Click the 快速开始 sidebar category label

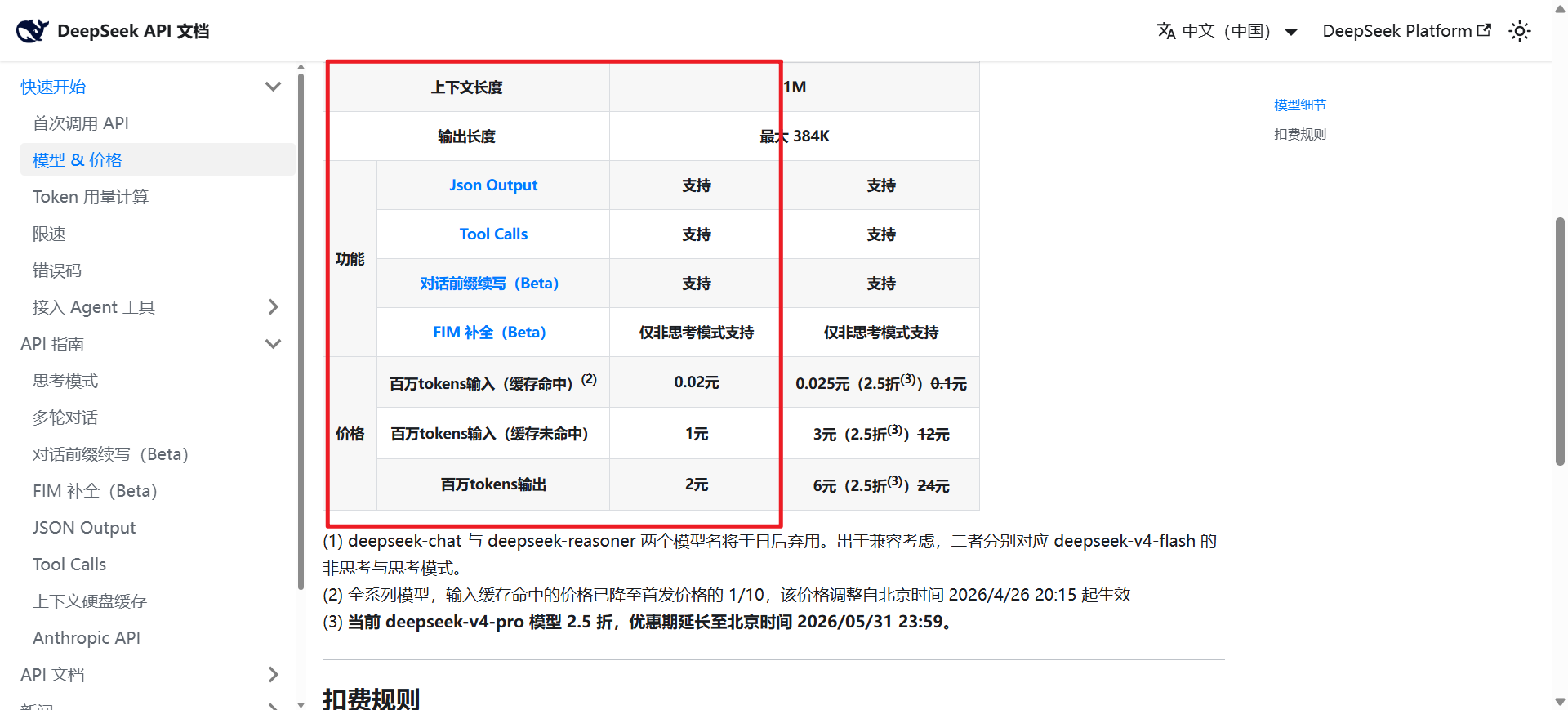[53, 87]
